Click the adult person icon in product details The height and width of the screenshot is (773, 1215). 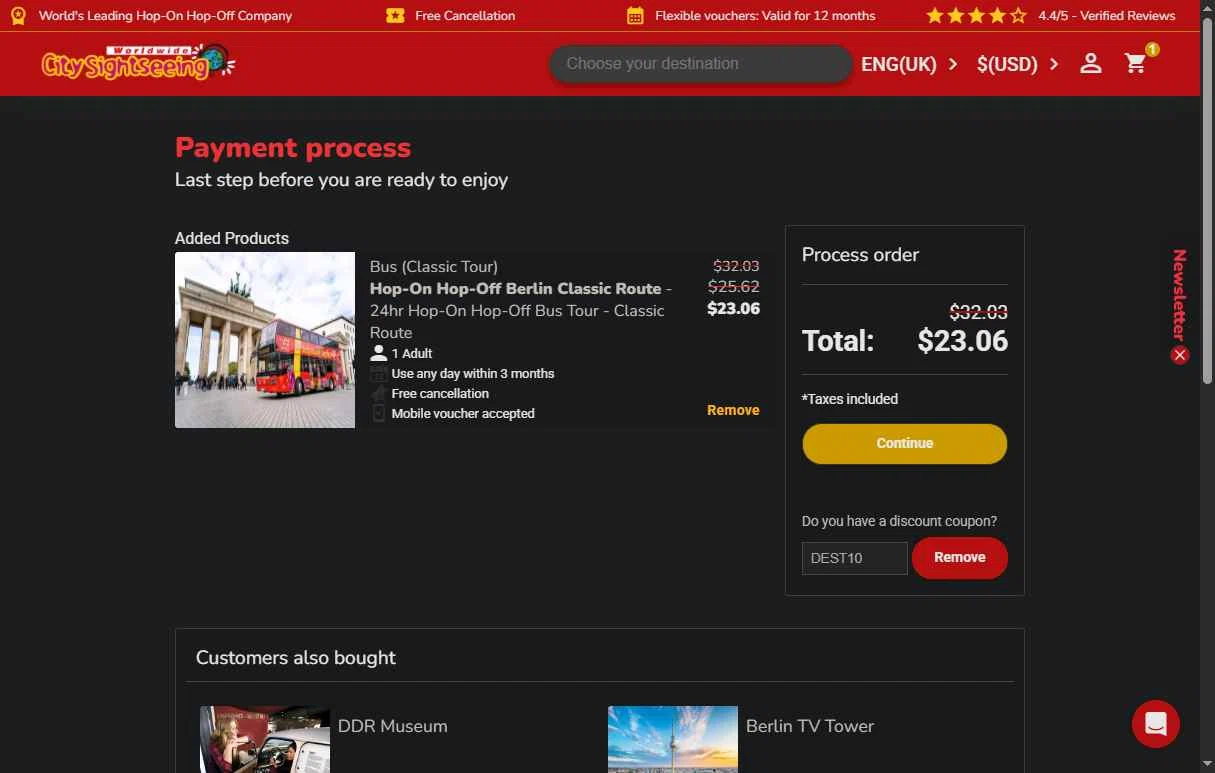(x=378, y=353)
